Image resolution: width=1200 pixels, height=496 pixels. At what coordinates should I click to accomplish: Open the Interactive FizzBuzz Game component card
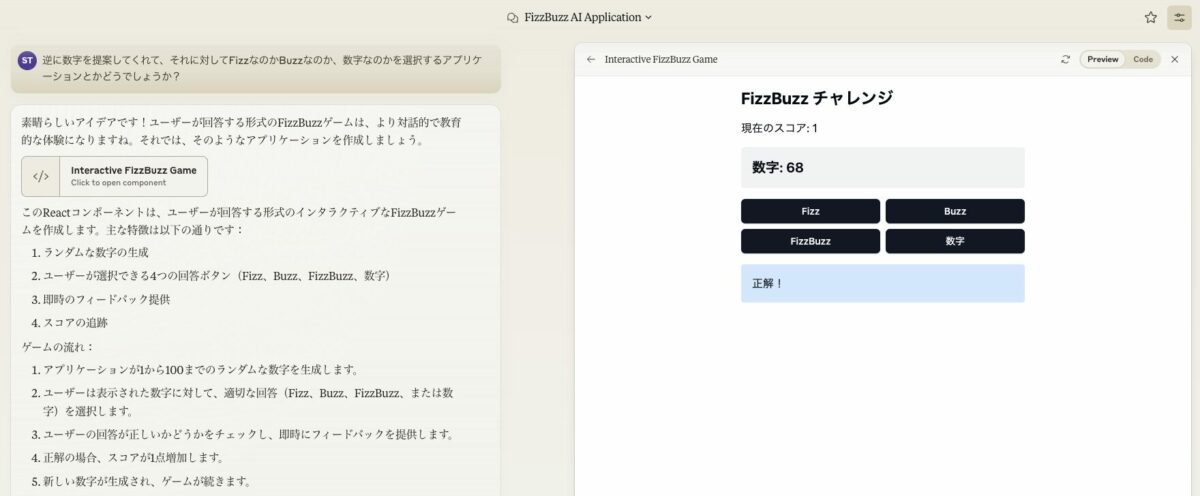(x=115, y=176)
